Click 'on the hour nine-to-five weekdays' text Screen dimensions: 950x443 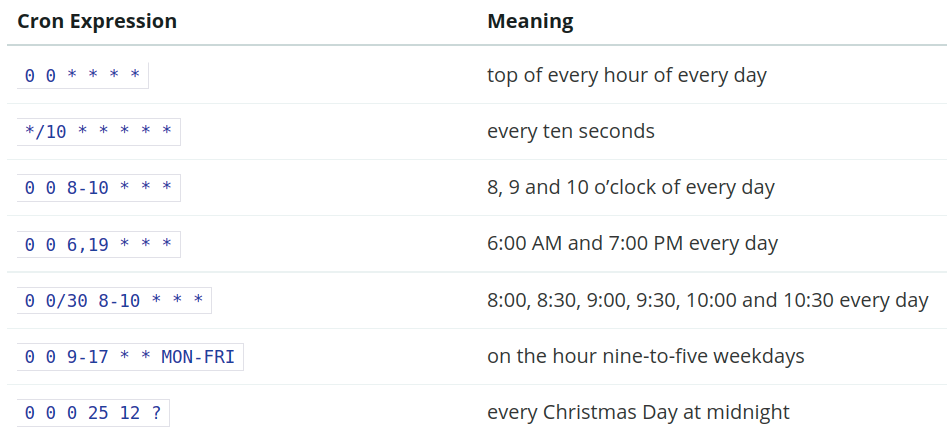(646, 356)
